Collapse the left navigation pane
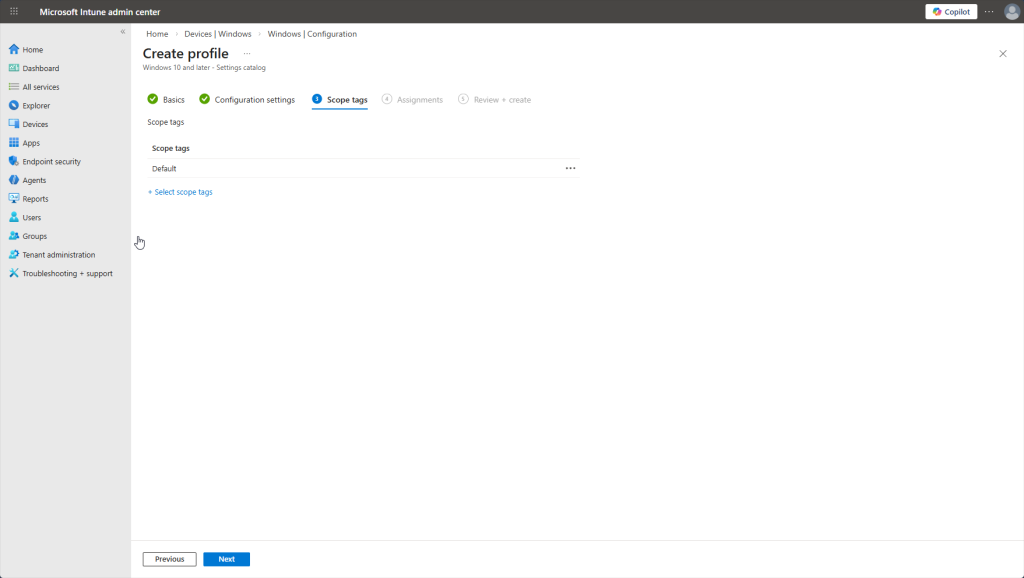This screenshot has width=1024, height=578. tap(123, 32)
